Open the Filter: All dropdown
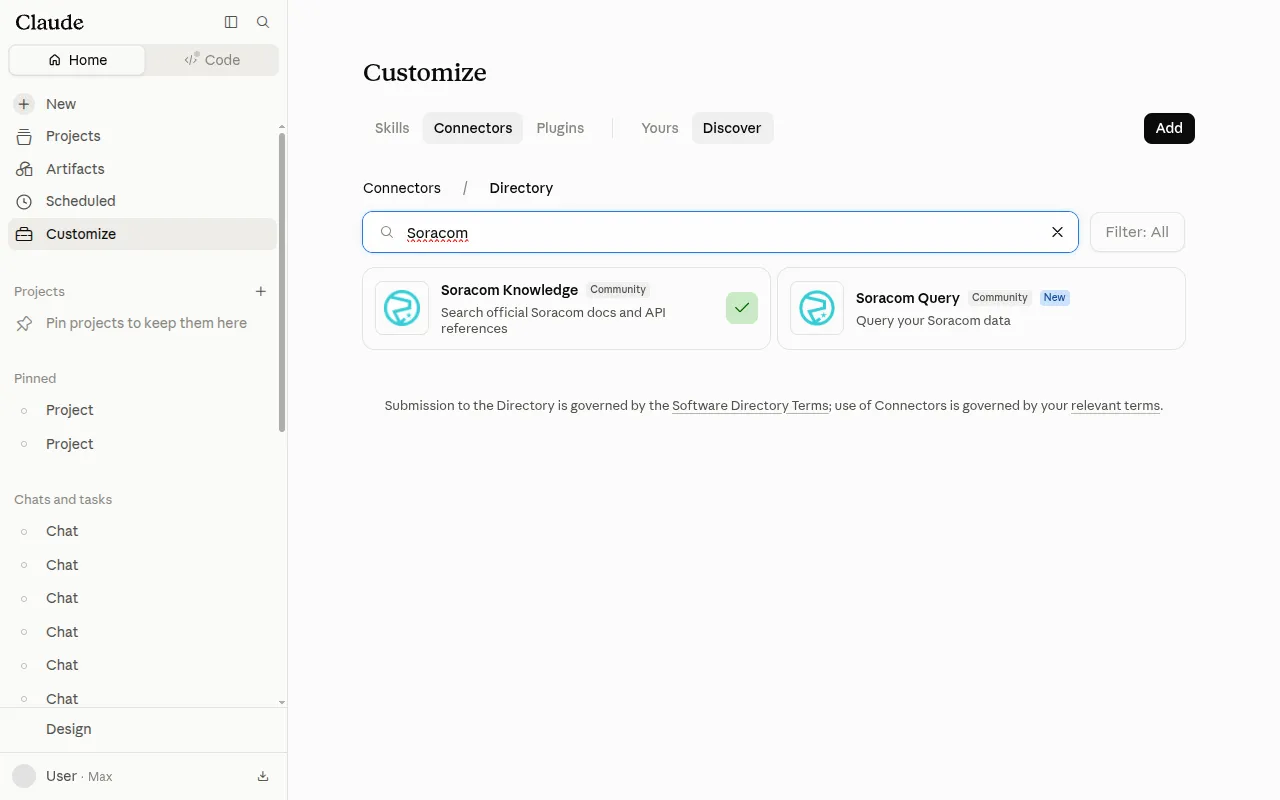This screenshot has width=1280, height=800. [1137, 232]
